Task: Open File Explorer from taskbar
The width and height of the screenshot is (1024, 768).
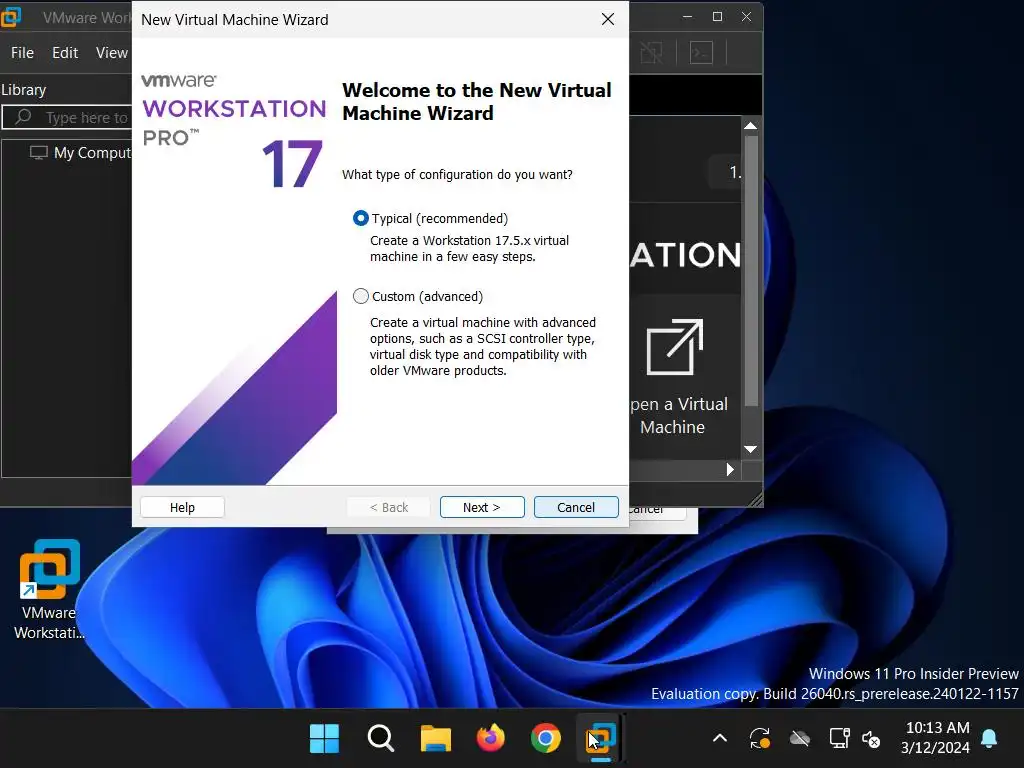Action: pyautogui.click(x=436, y=739)
